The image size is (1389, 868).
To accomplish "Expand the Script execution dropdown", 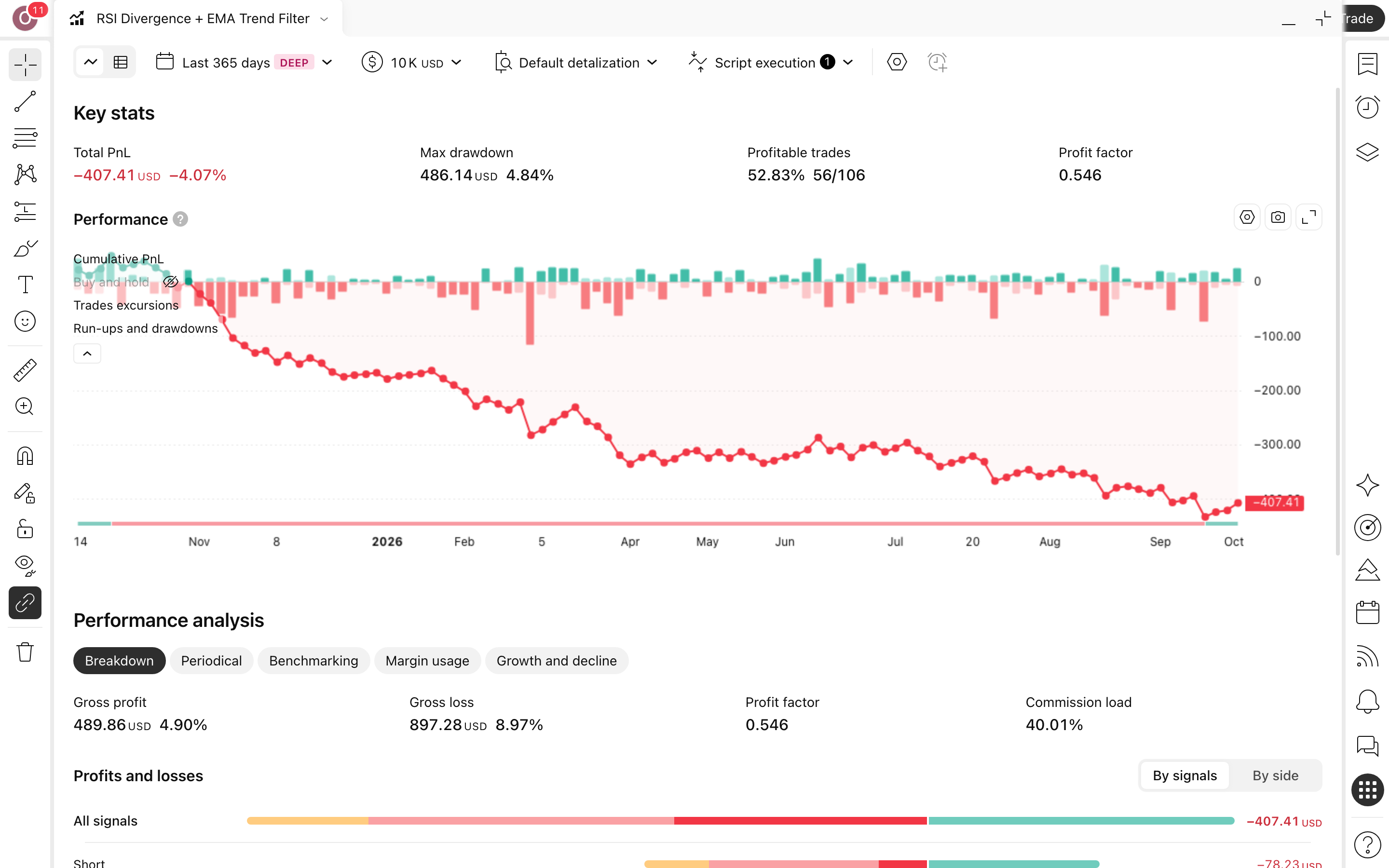I will click(771, 63).
